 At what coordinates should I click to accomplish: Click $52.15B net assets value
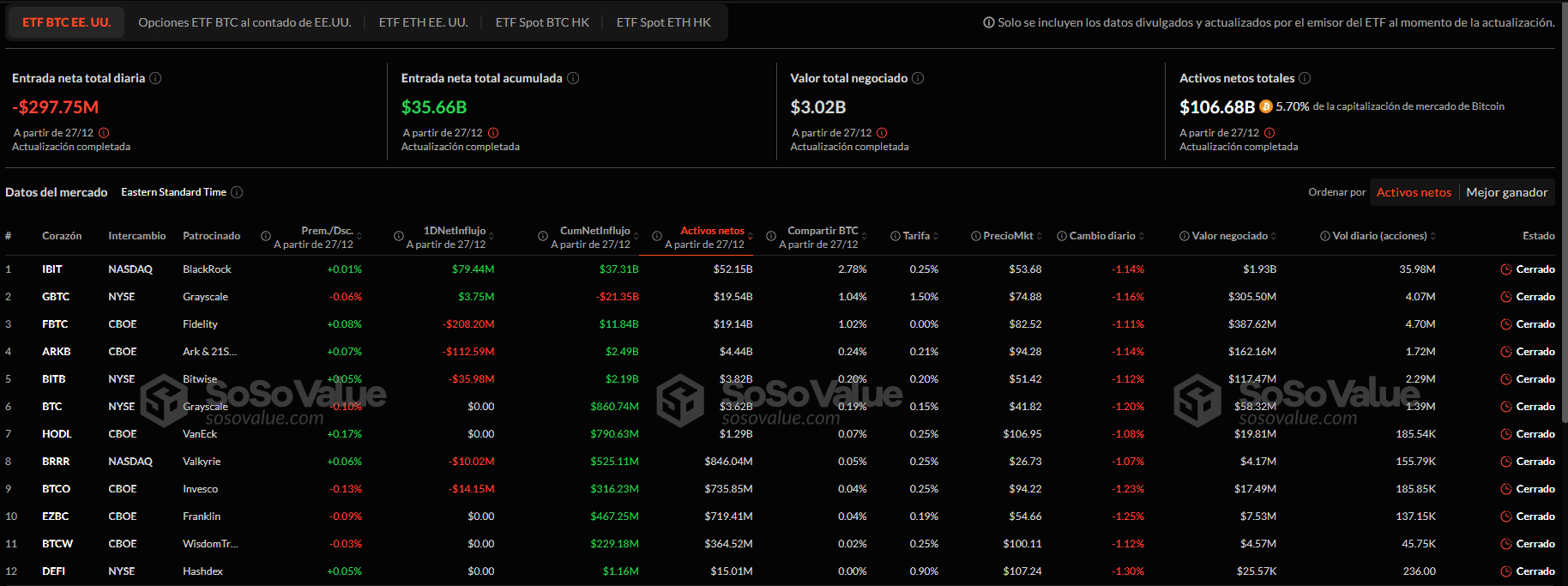(733, 269)
